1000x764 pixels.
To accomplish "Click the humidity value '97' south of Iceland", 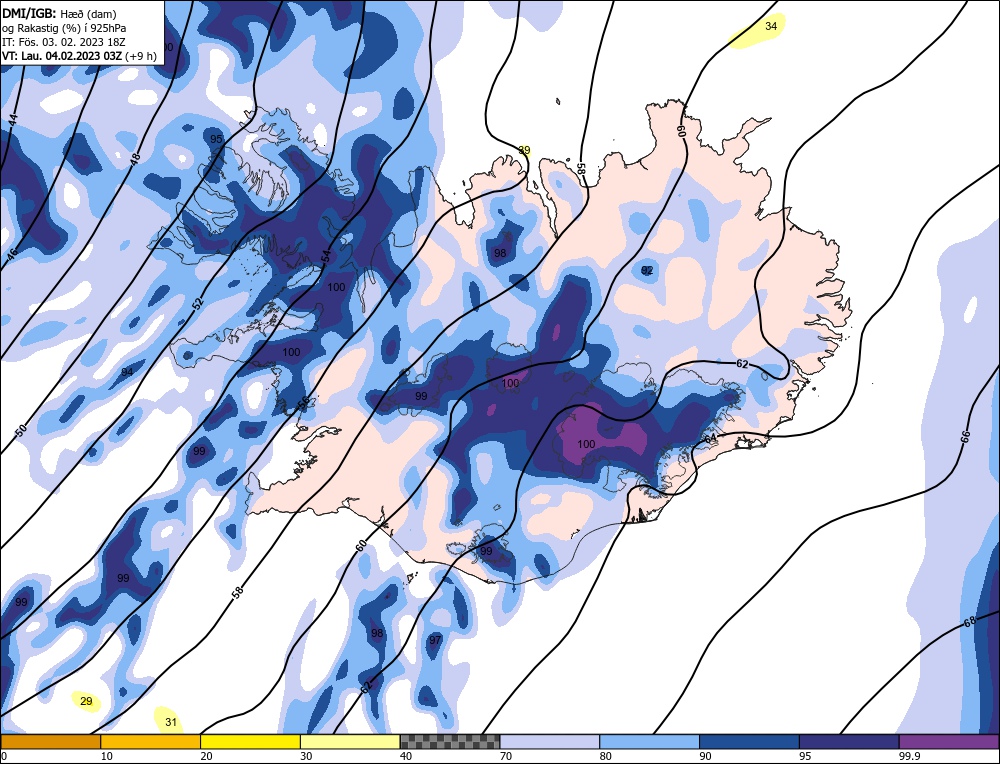I will coord(435,640).
